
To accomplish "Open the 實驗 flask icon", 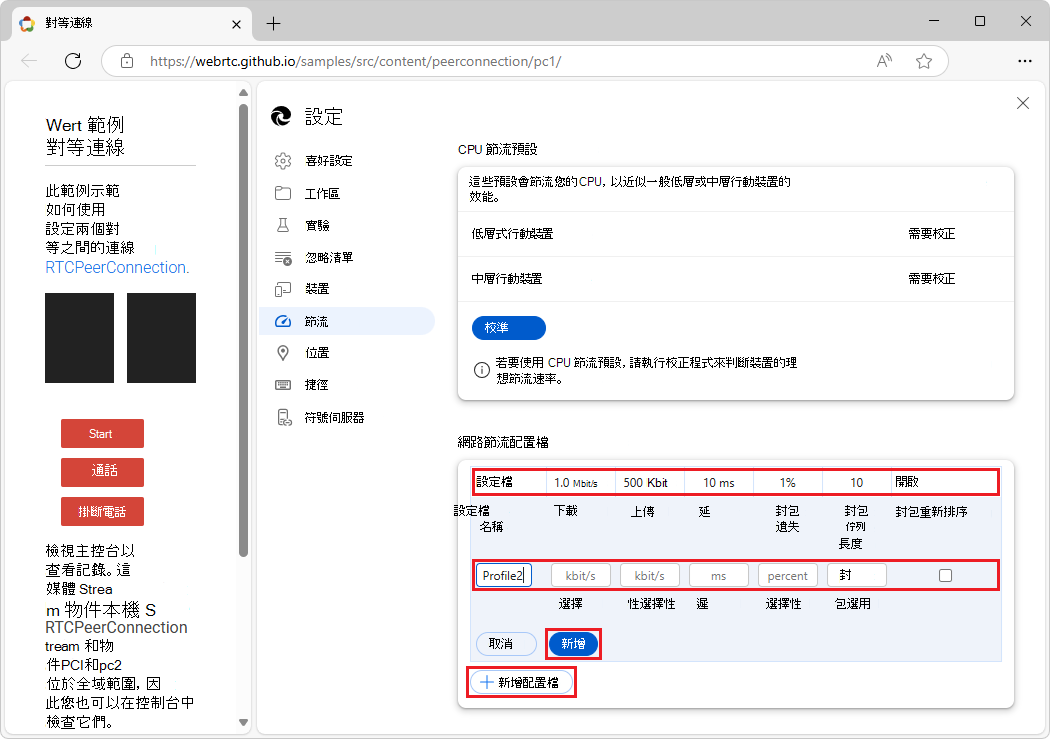I will pos(284,224).
